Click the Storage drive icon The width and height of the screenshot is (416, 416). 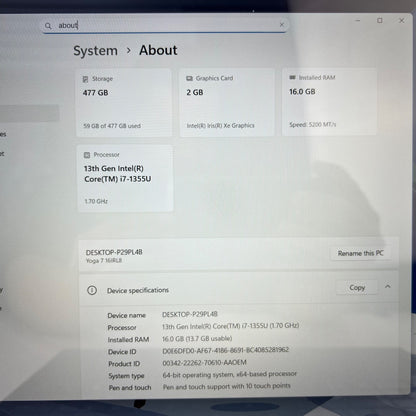click(x=85, y=79)
